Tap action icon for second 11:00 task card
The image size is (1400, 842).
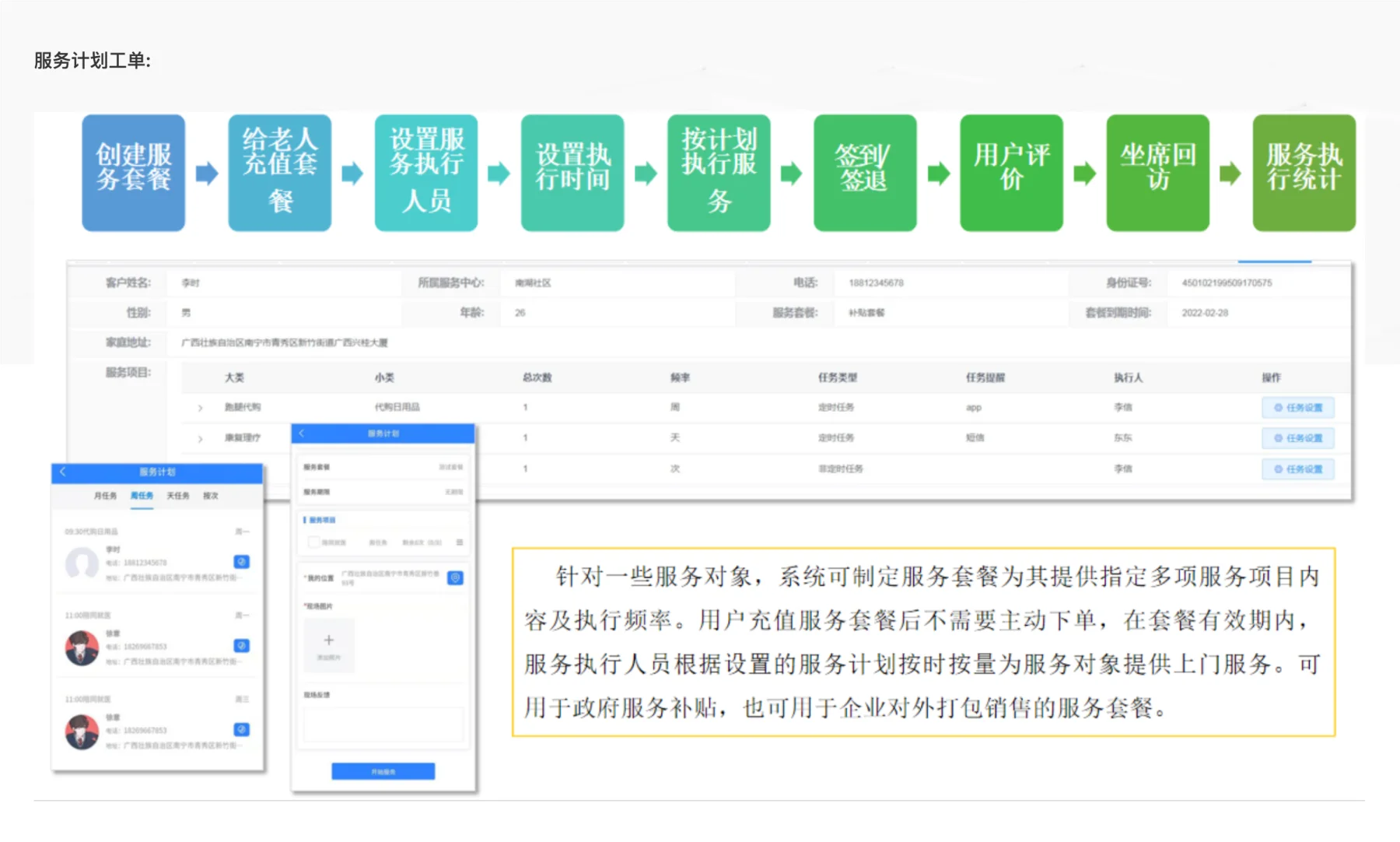pyautogui.click(x=241, y=646)
